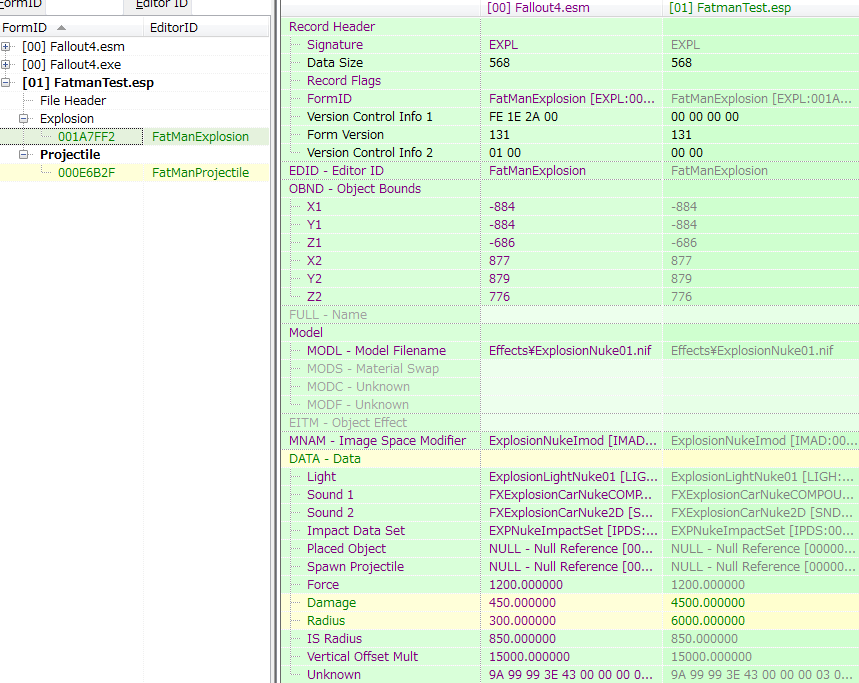859x683 pixels.
Task: Click the Spawn Projectile row label
Action: click(355, 567)
